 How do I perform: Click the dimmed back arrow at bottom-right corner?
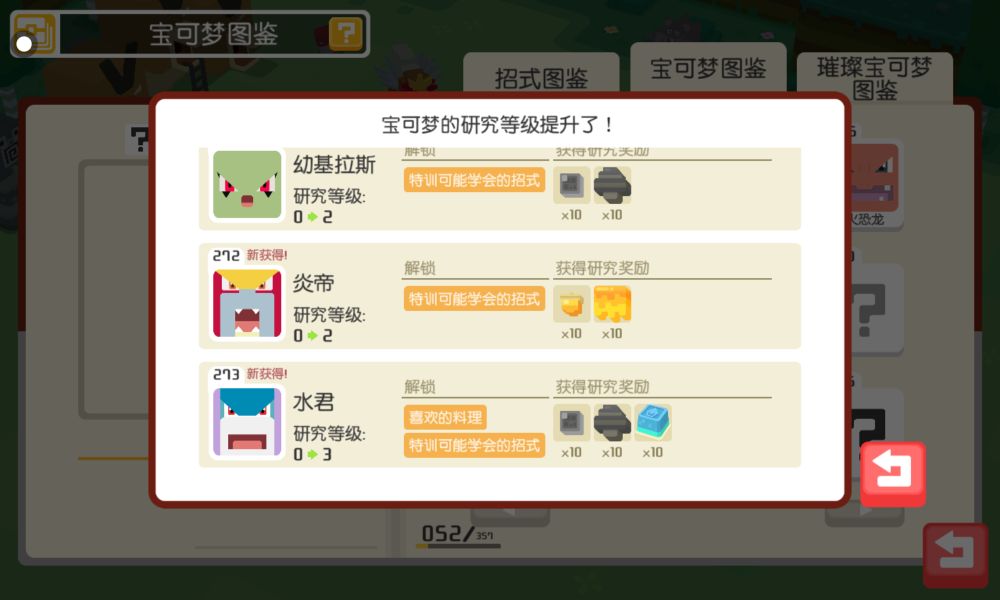(x=955, y=555)
